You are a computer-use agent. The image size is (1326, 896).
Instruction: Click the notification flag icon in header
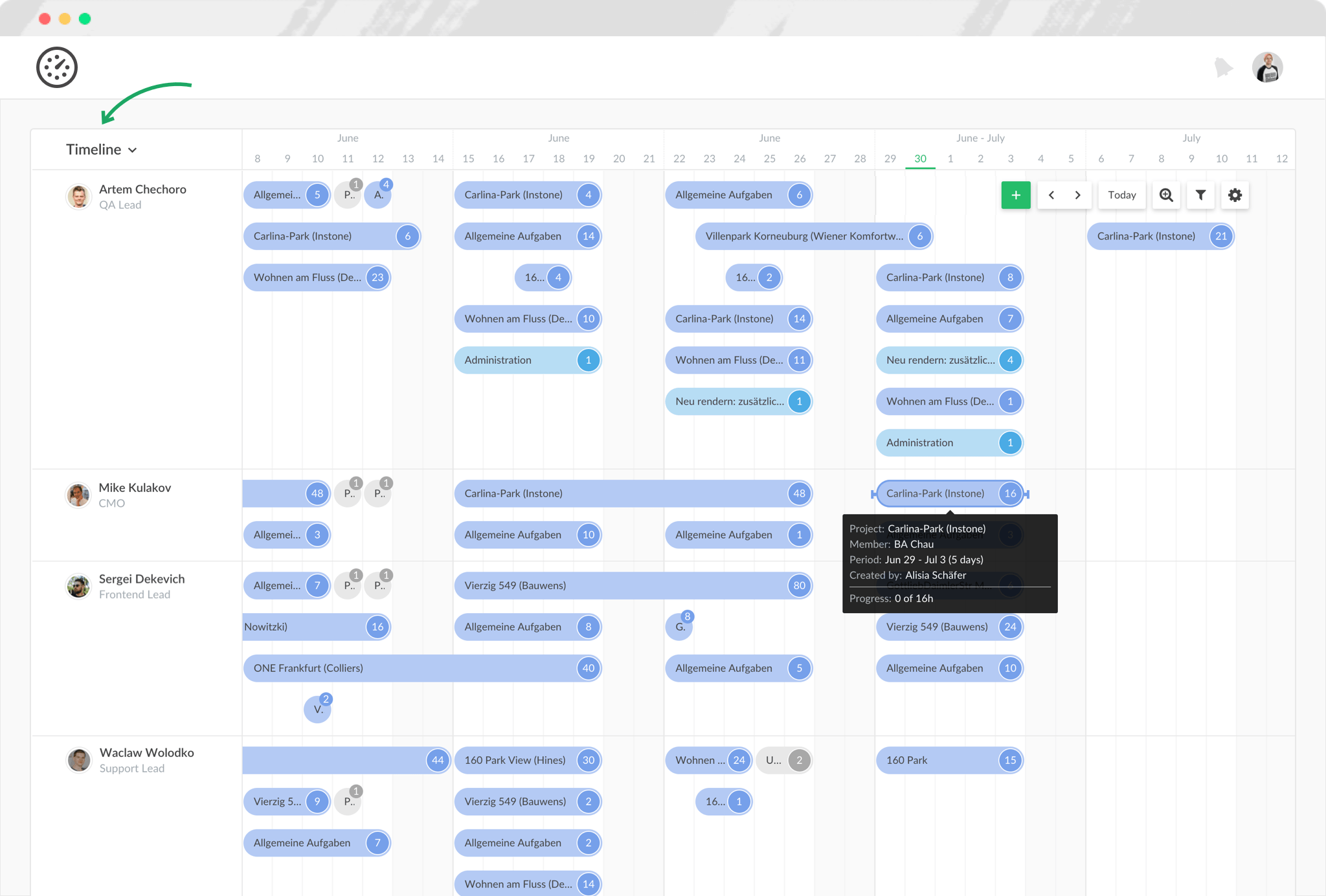pyautogui.click(x=1223, y=67)
